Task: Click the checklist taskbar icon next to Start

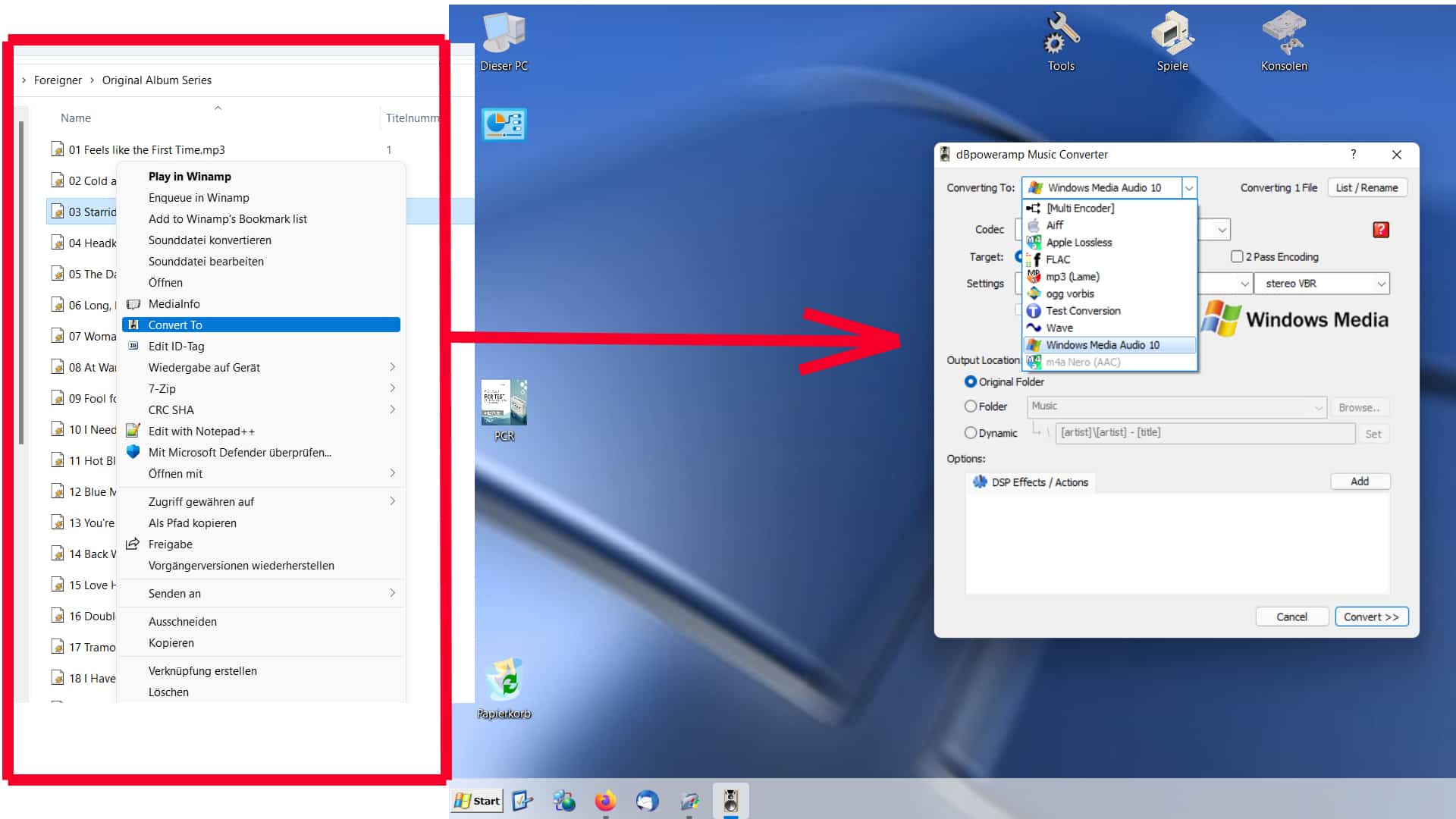Action: click(x=523, y=801)
